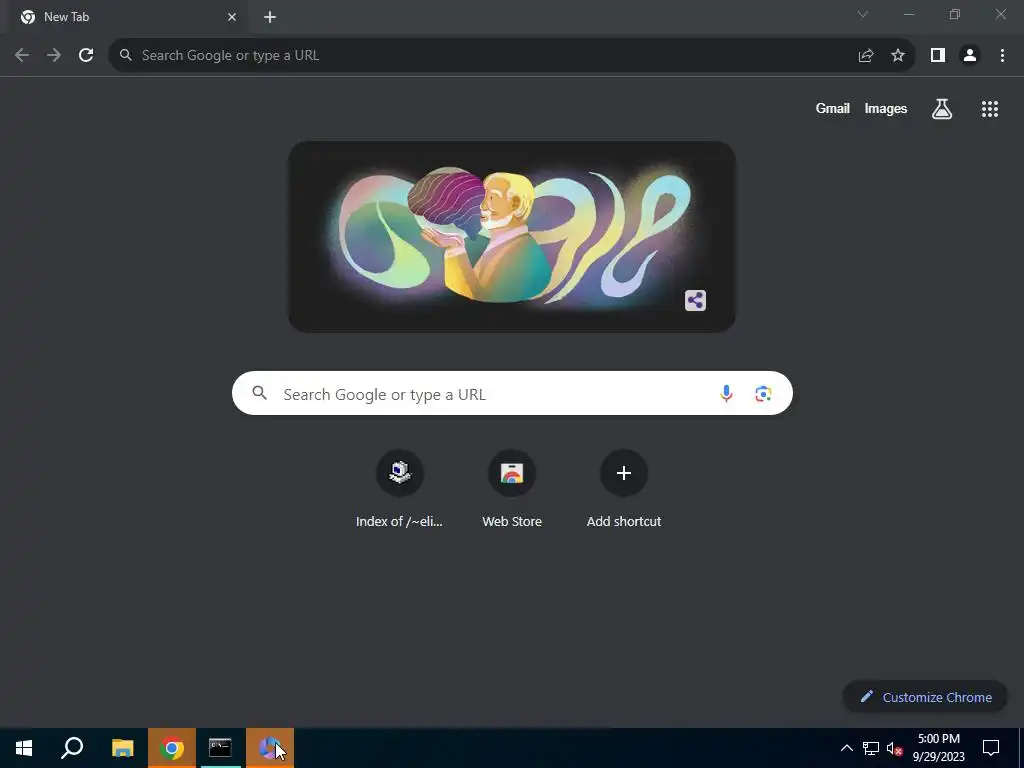Click the share this page icon in the address bar
This screenshot has width=1024, height=768.
[866, 56]
